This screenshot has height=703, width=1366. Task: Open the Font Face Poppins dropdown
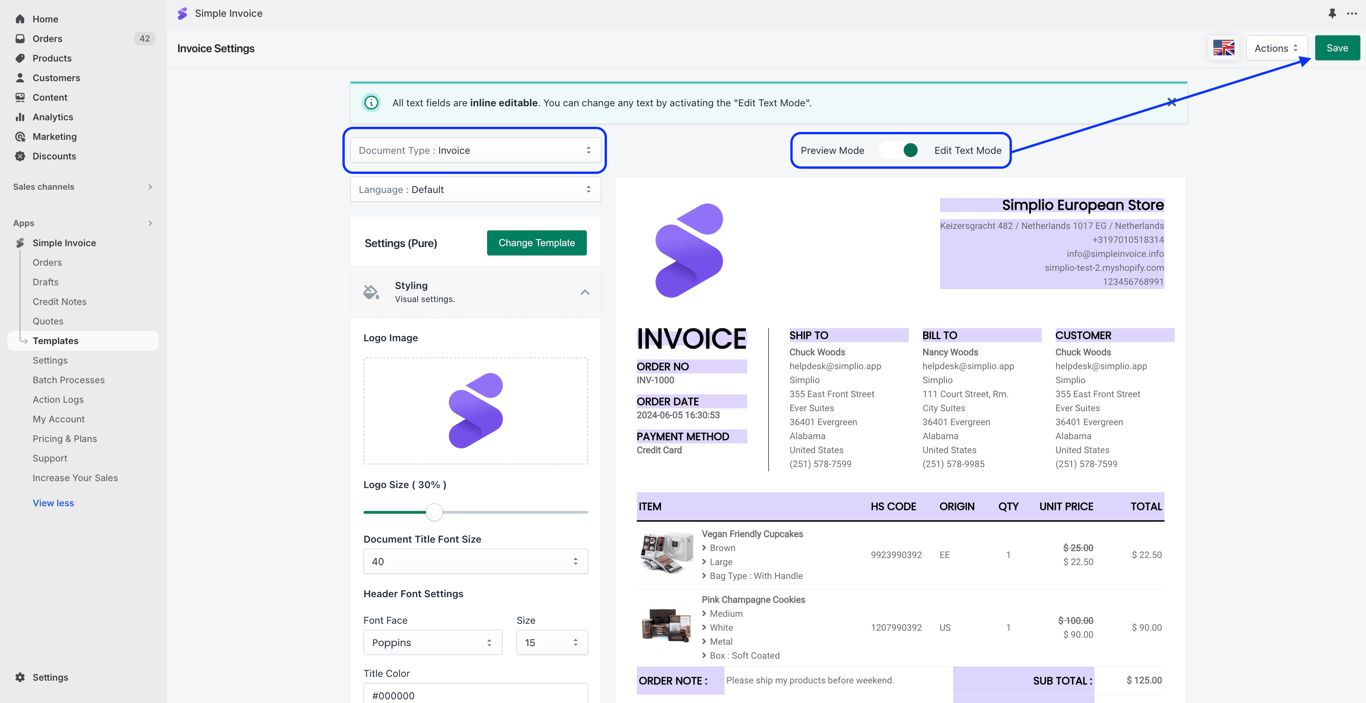[x=432, y=643]
